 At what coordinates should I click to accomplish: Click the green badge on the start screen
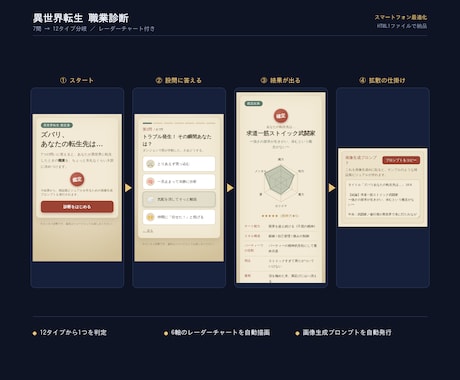point(57,125)
